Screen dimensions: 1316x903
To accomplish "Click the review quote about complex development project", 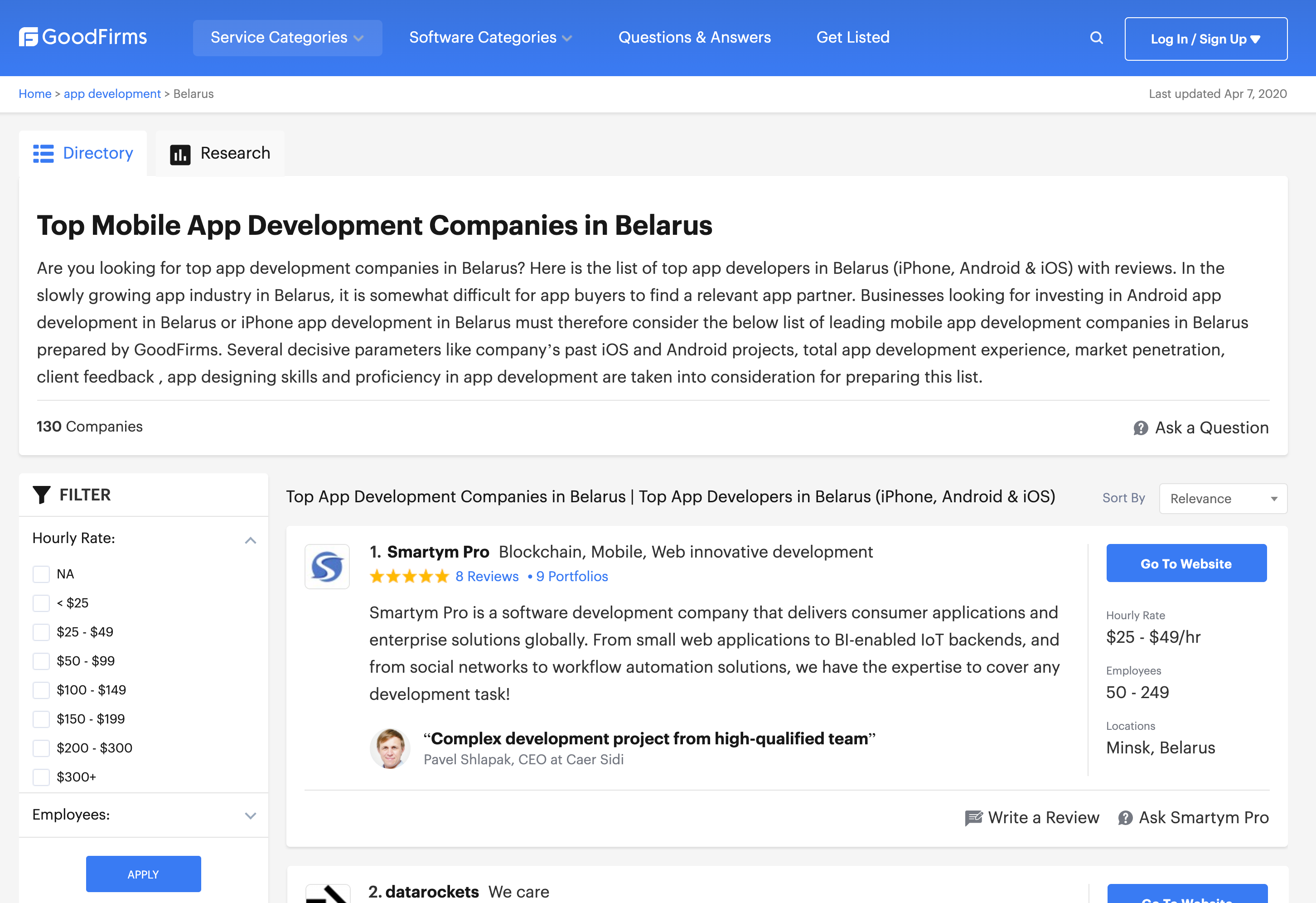I will 649,739.
